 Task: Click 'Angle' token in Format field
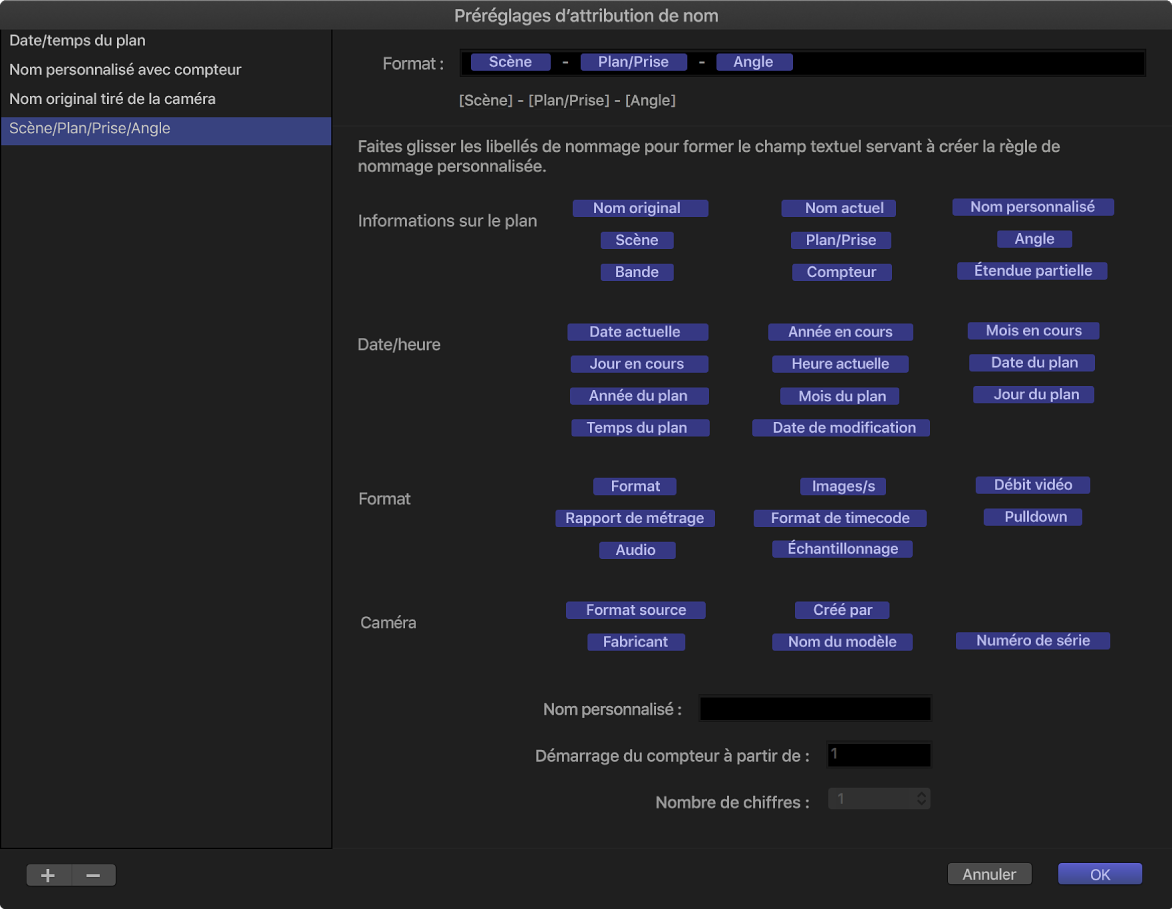pos(753,62)
